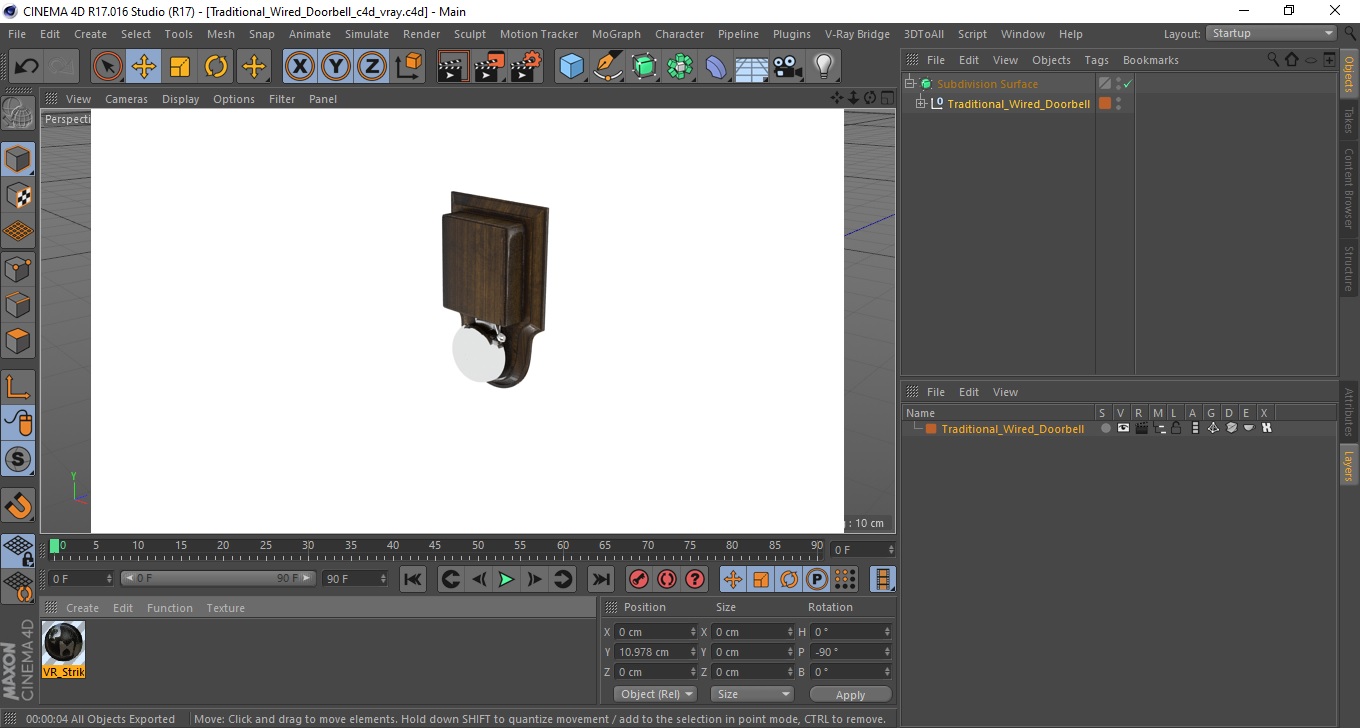Open the V-Ray Bridge menu
The image size is (1360, 728).
pos(857,34)
